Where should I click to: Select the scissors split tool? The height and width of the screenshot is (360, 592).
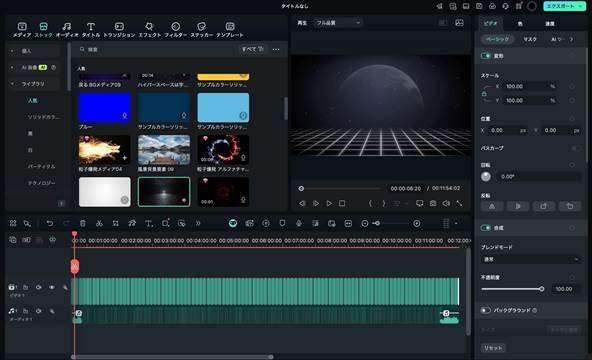pyautogui.click(x=99, y=223)
